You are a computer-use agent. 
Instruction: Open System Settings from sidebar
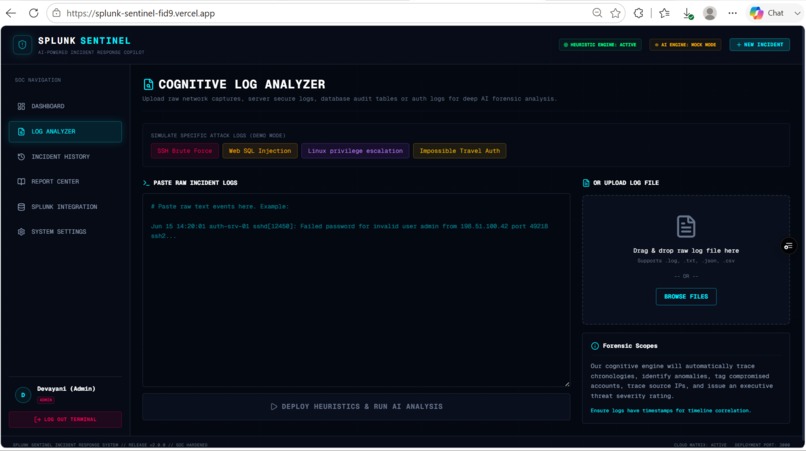pos(65,231)
